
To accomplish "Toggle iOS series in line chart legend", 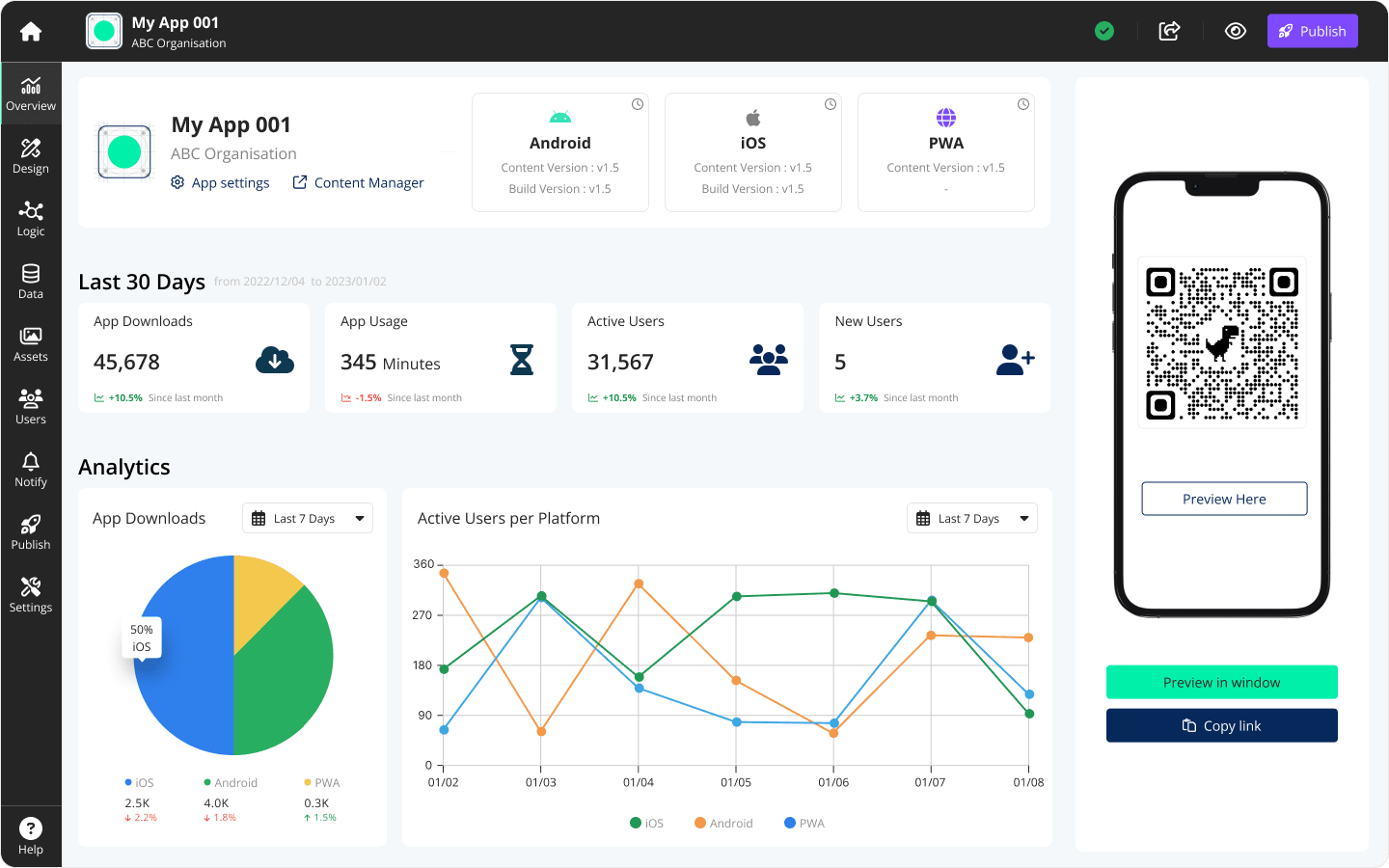I will 646,823.
